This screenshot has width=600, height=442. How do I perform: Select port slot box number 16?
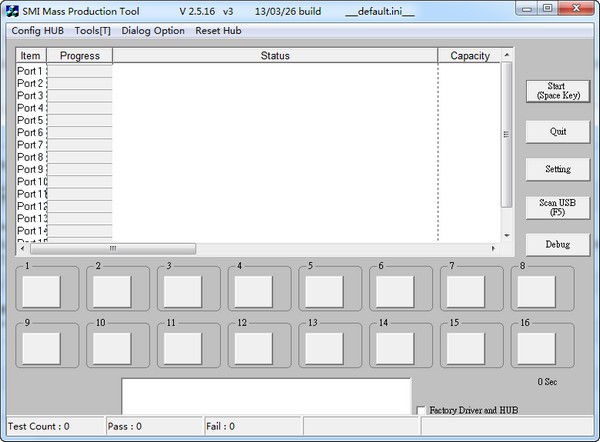point(536,347)
